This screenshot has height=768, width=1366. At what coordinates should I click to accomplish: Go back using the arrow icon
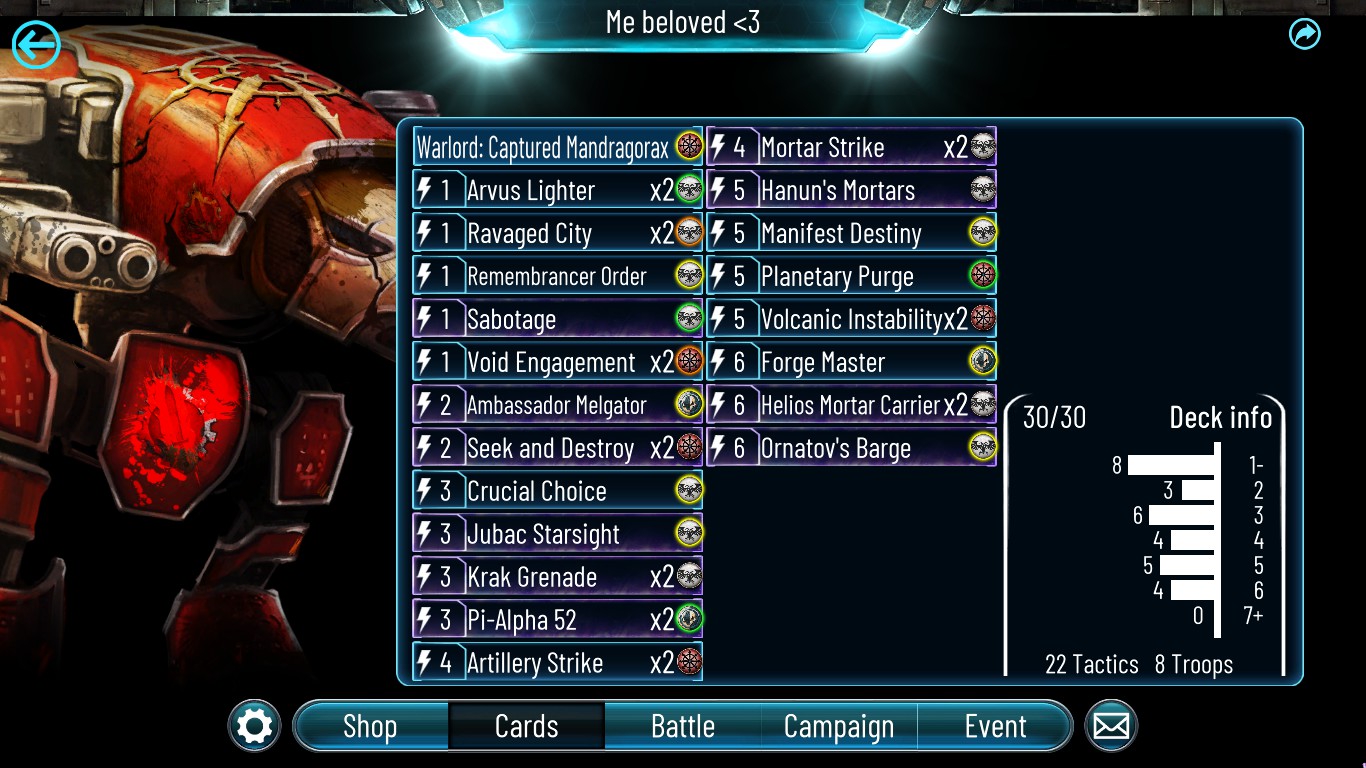coord(36,44)
